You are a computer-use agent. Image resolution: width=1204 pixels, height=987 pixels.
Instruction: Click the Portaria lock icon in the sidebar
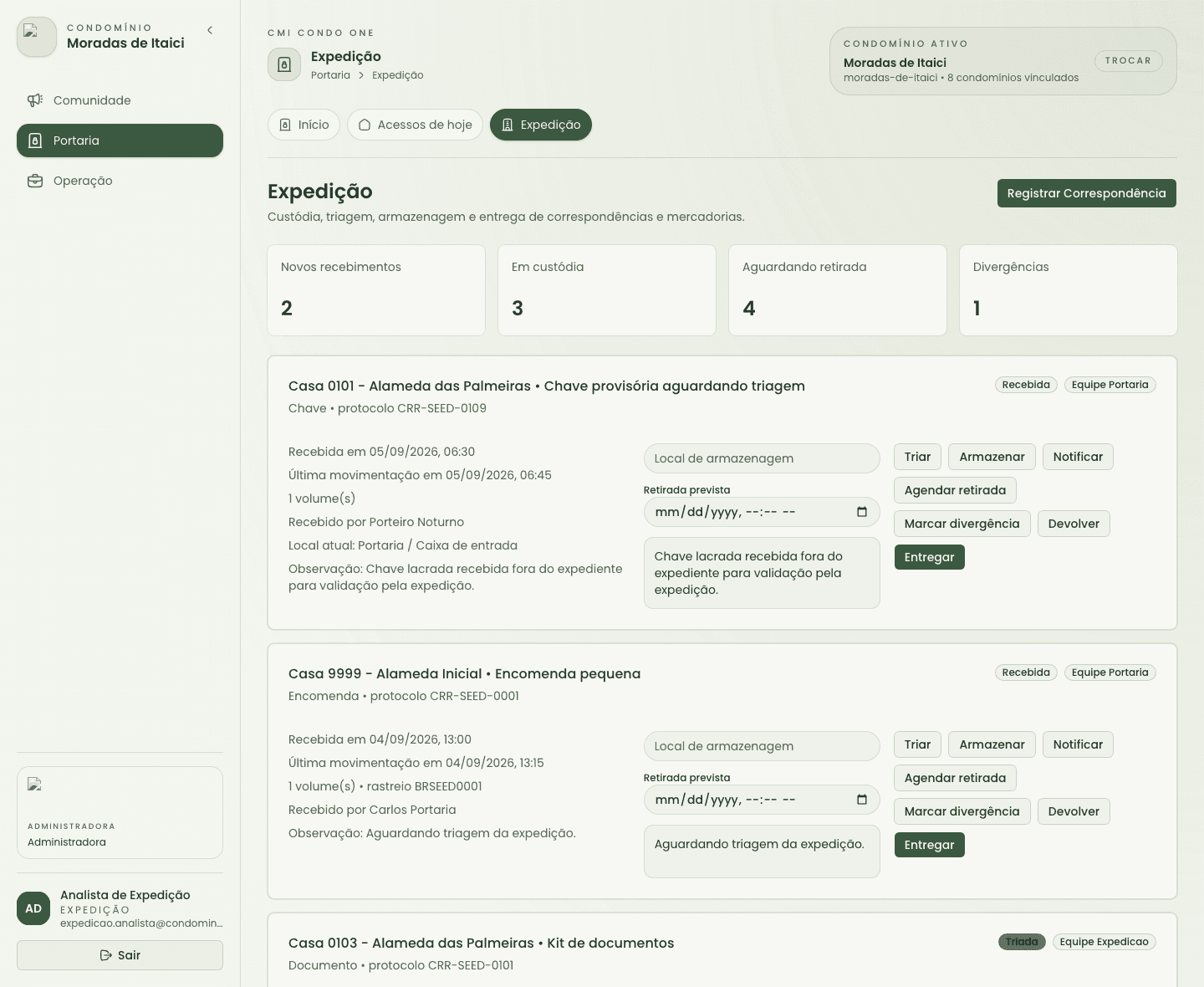coord(35,141)
